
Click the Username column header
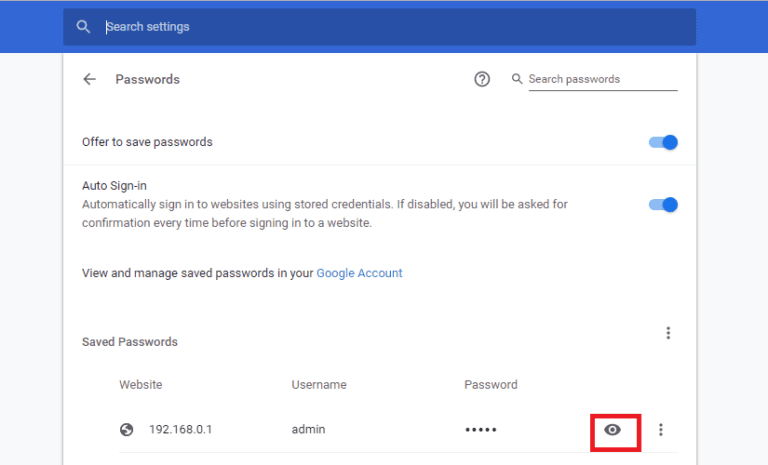[319, 385]
